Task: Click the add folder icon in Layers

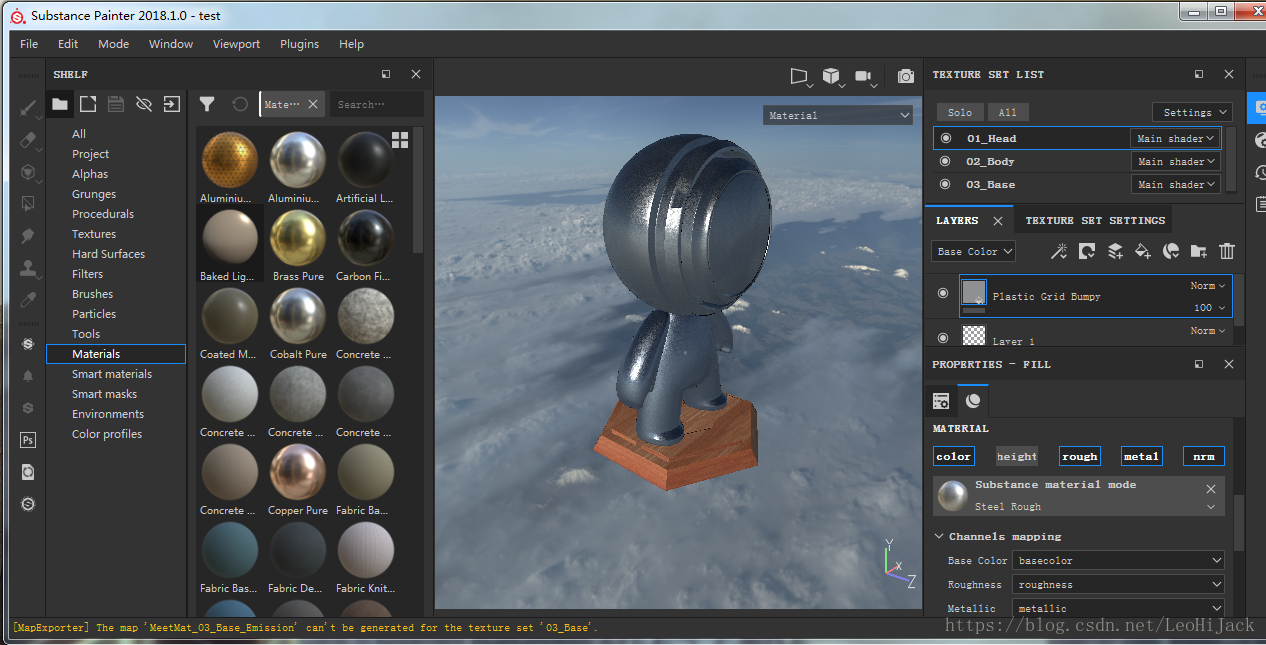Action: 1199,251
